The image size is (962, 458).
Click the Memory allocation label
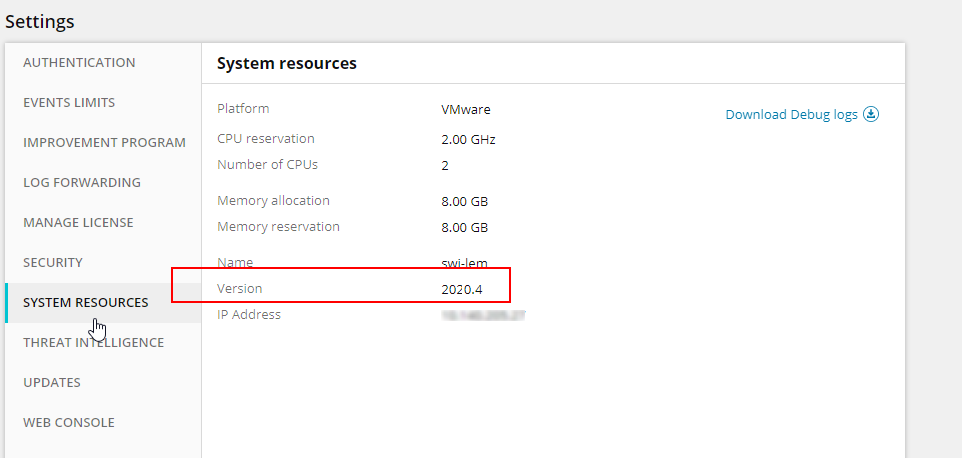(273, 200)
